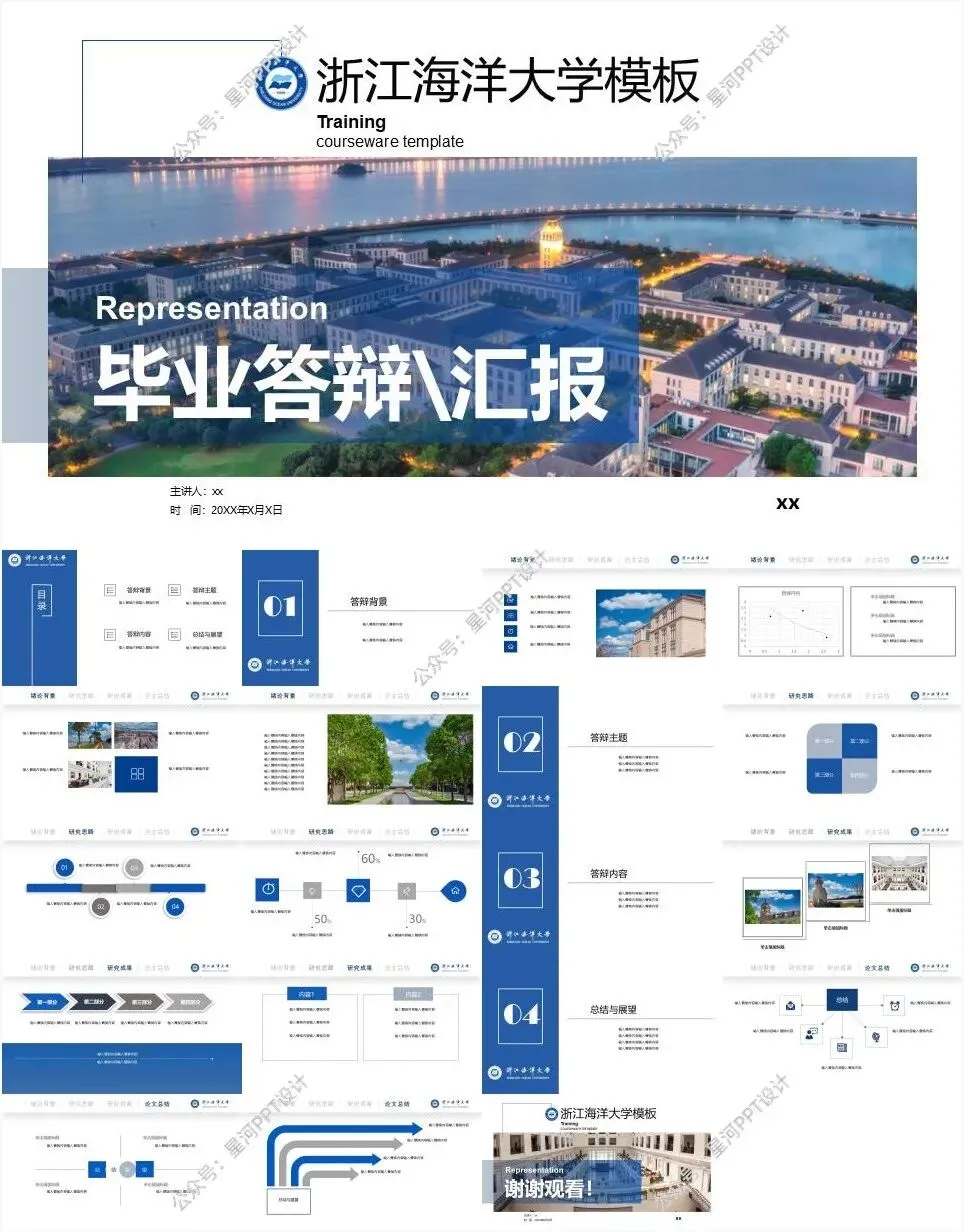
Task: Click the 总结与展望 box below the curved arrows
Action: click(x=289, y=1199)
